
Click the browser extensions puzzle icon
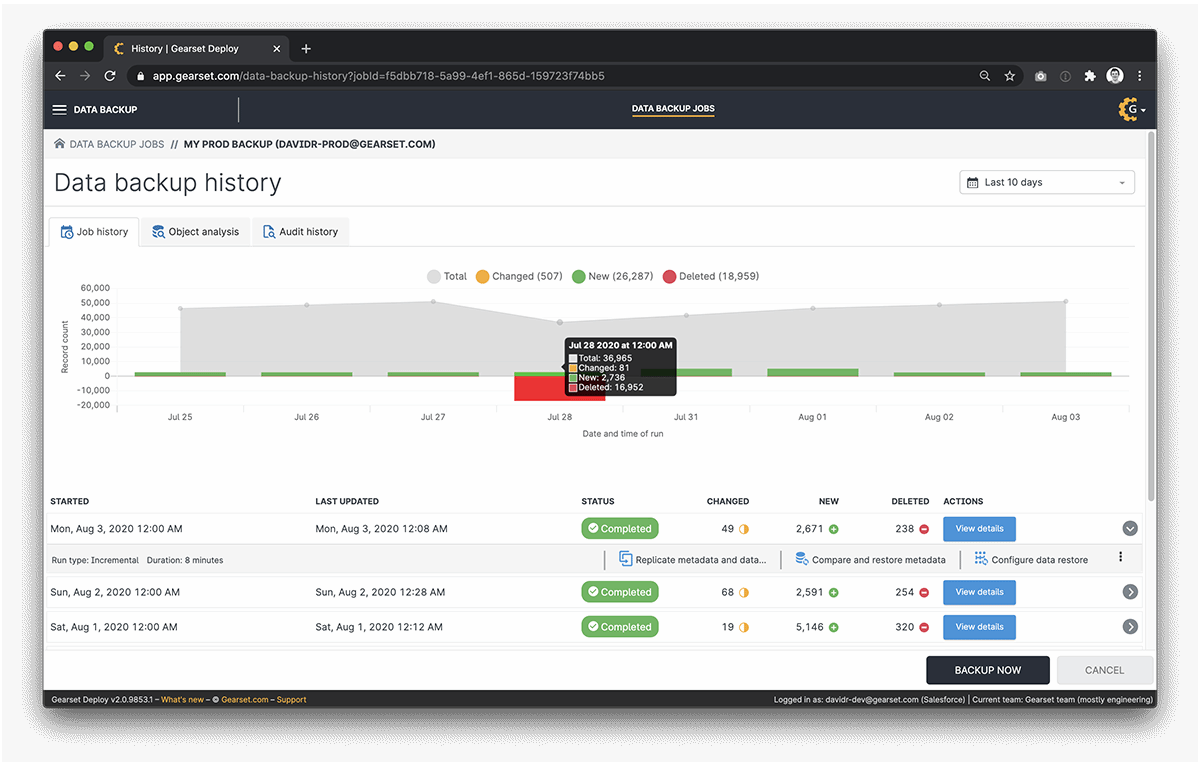tap(1089, 75)
